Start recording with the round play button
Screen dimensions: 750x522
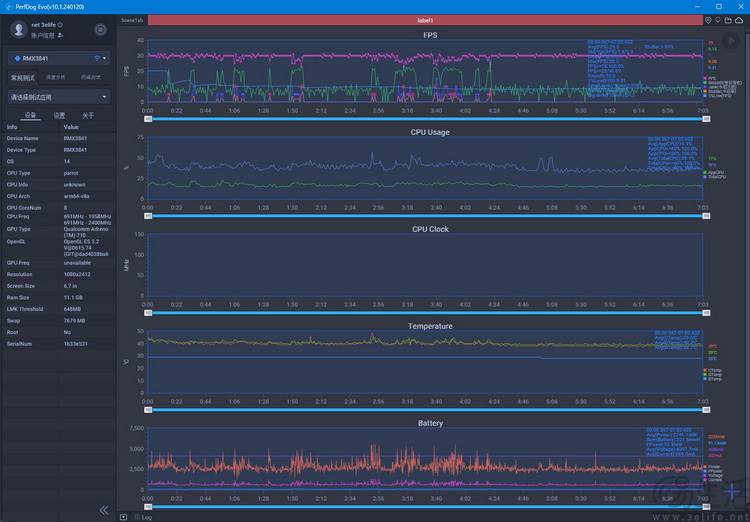coord(730,41)
